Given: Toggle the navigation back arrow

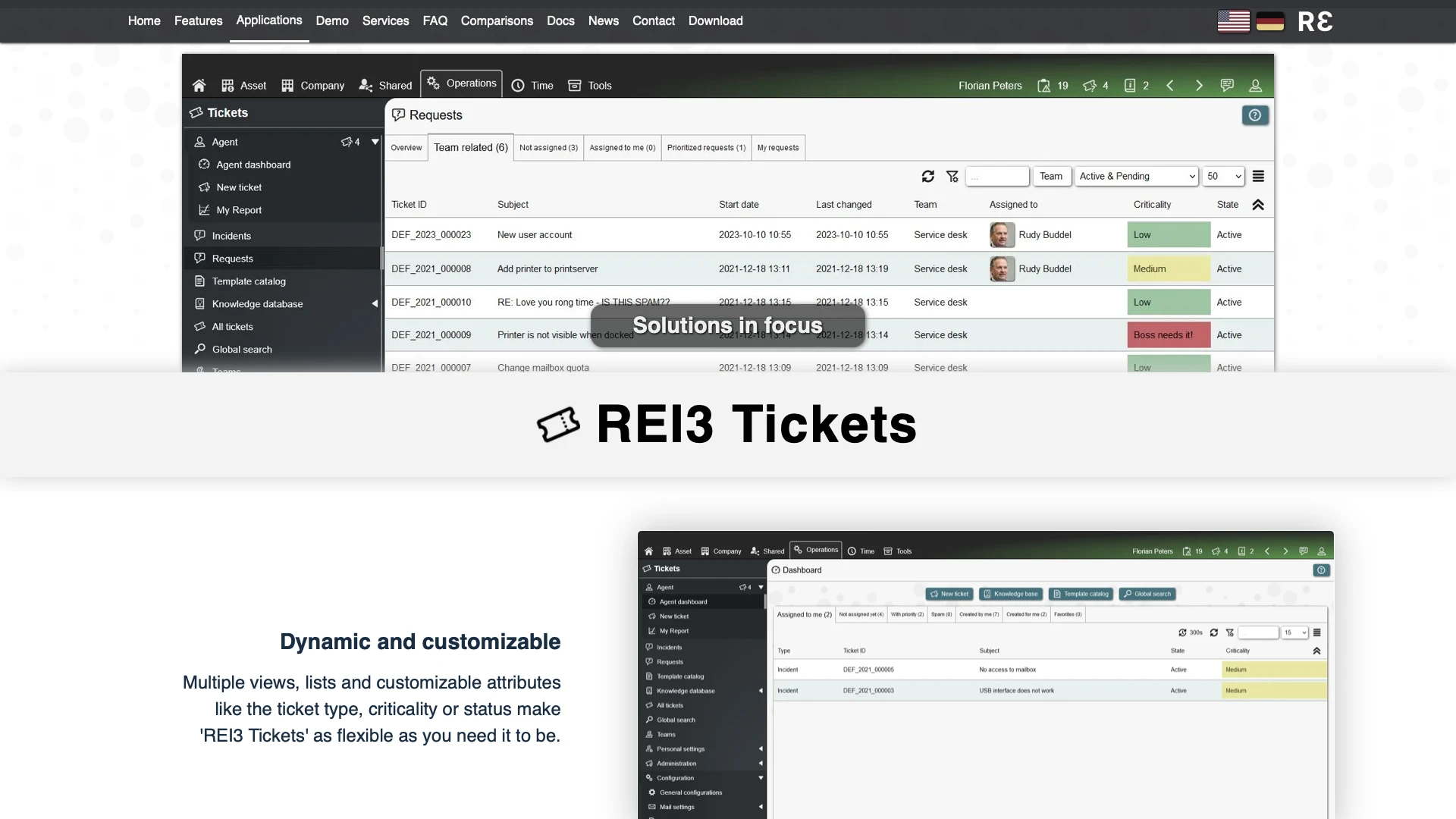Looking at the screenshot, I should 1171,85.
